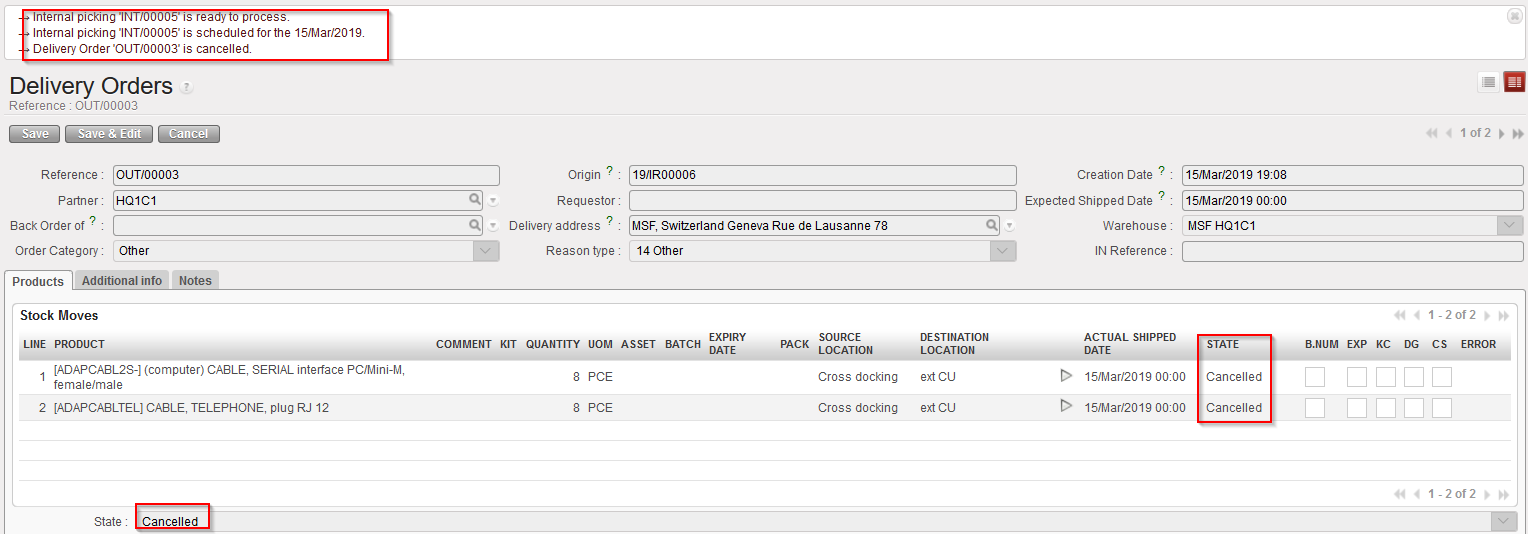Search partner with magnifier icon

tap(474, 200)
